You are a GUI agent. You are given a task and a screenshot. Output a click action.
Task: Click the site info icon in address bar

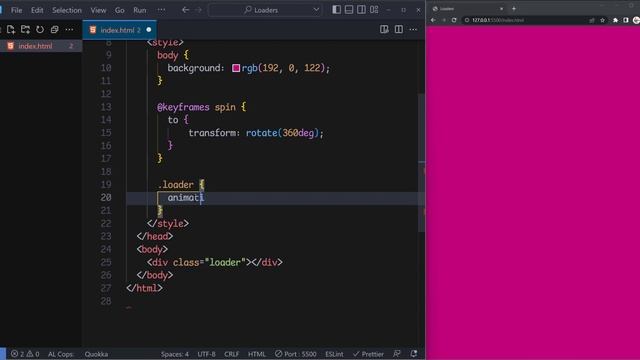pyautogui.click(x=467, y=20)
